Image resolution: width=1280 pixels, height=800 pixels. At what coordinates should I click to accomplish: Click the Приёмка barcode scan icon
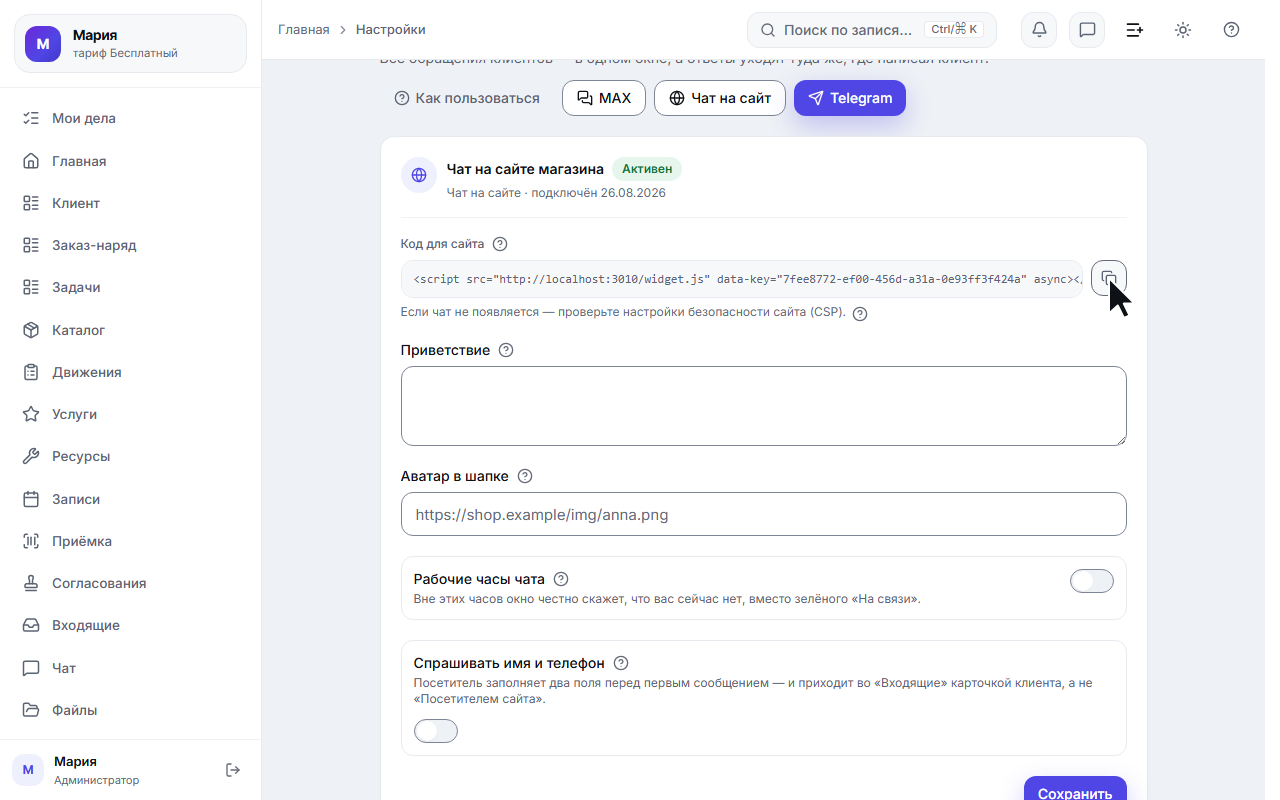pyautogui.click(x=31, y=541)
